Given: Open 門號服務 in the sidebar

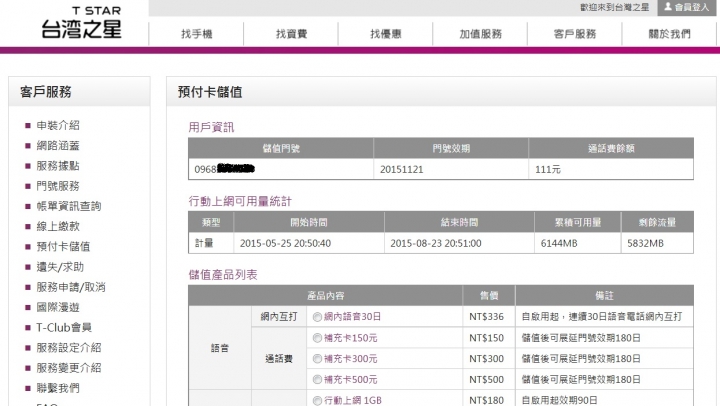Looking at the screenshot, I should (58, 186).
